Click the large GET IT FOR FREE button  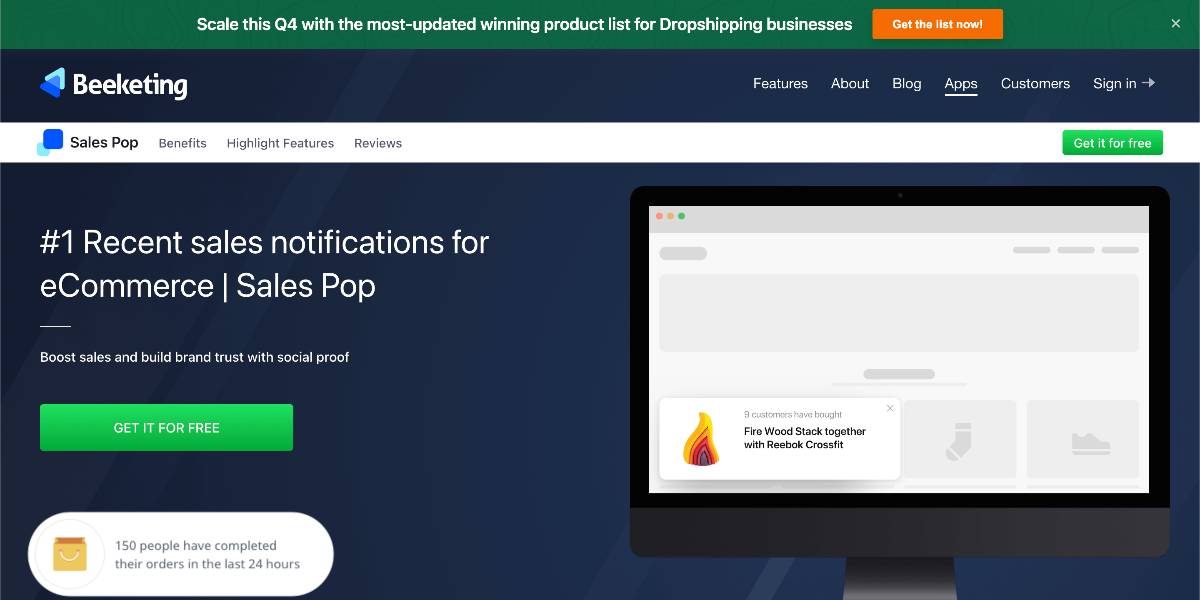166,427
